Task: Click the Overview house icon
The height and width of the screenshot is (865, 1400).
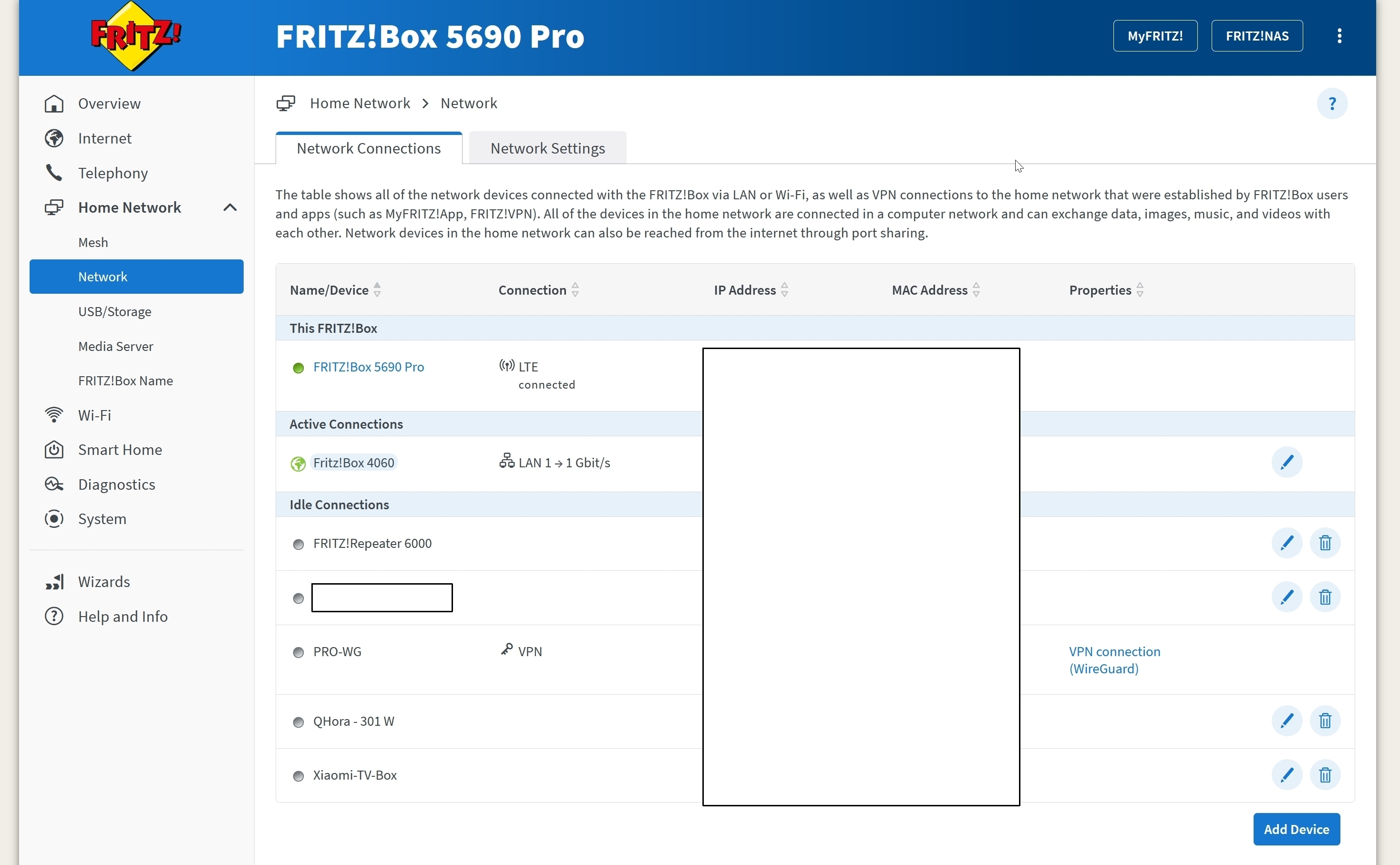Action: pos(54,103)
